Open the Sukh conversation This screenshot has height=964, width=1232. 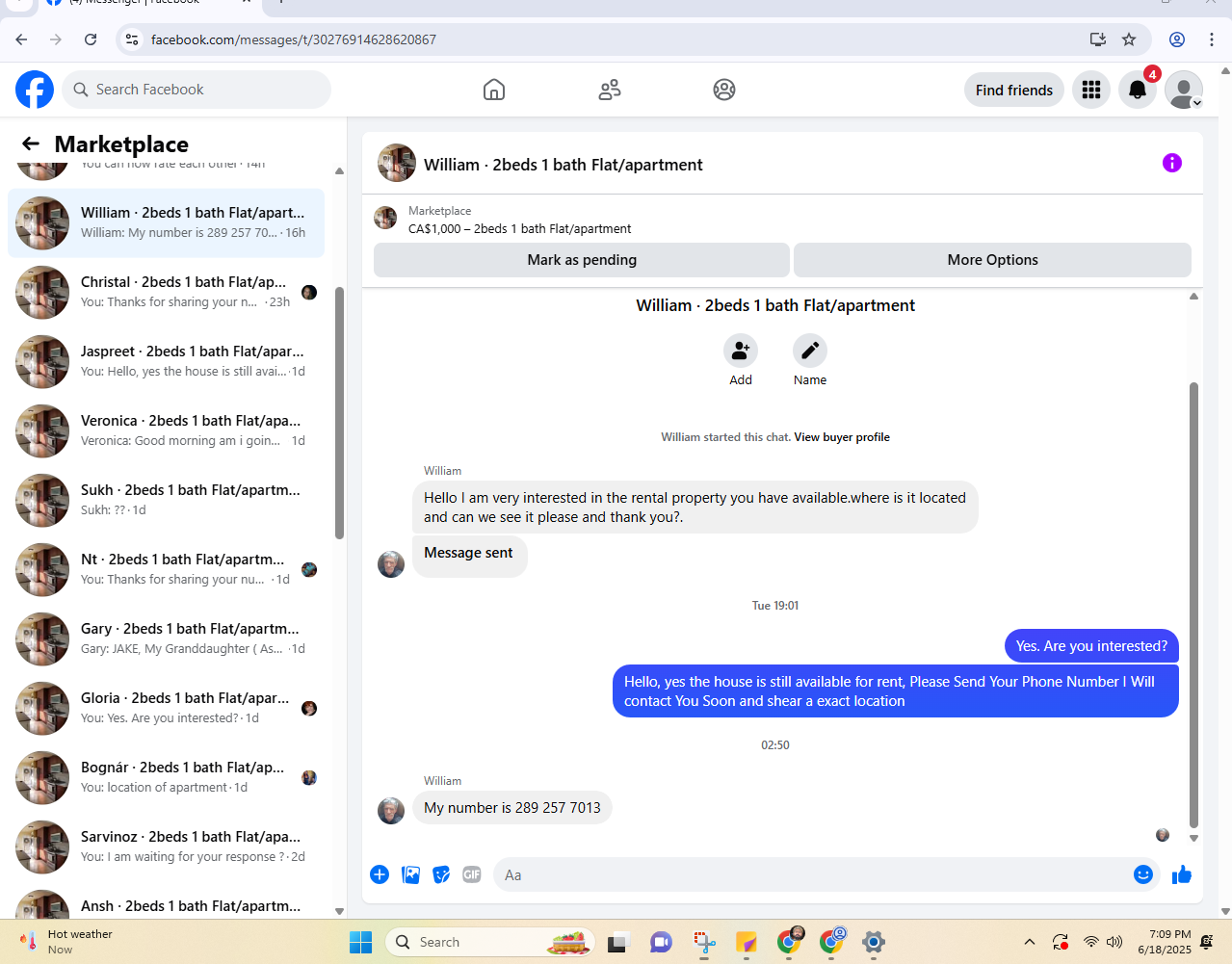point(166,501)
